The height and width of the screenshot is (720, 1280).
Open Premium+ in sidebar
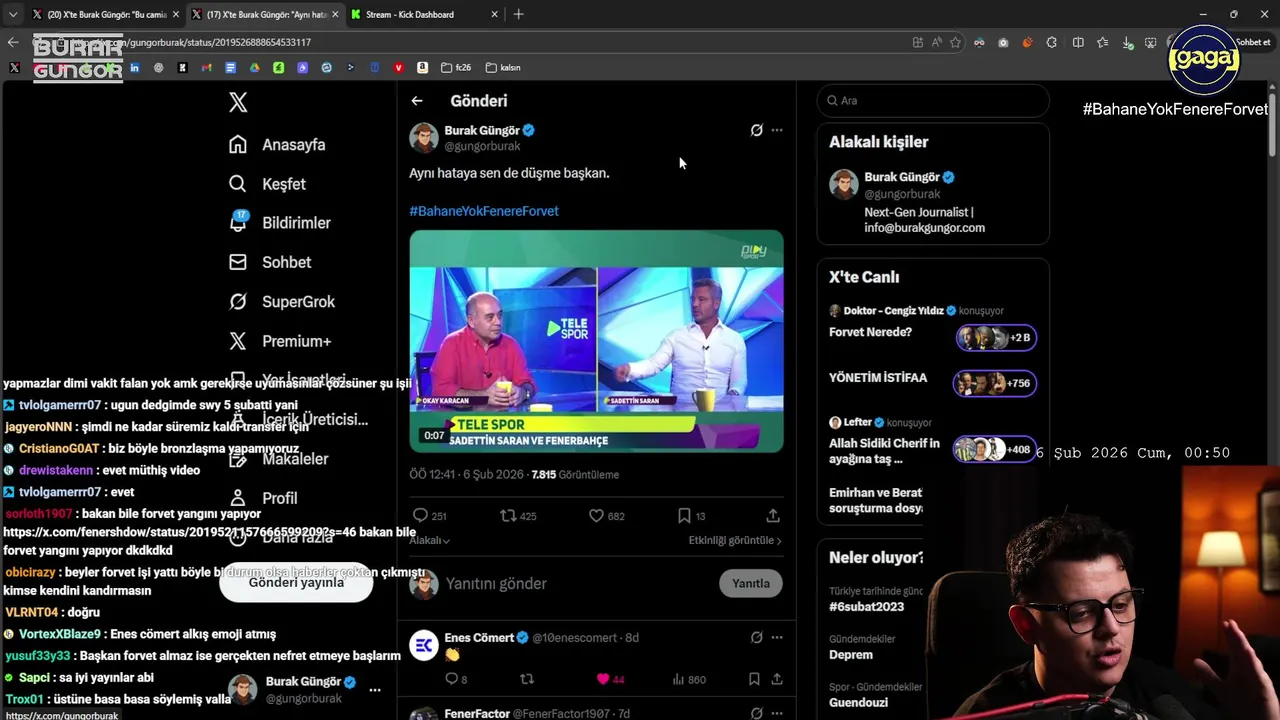pos(280,341)
